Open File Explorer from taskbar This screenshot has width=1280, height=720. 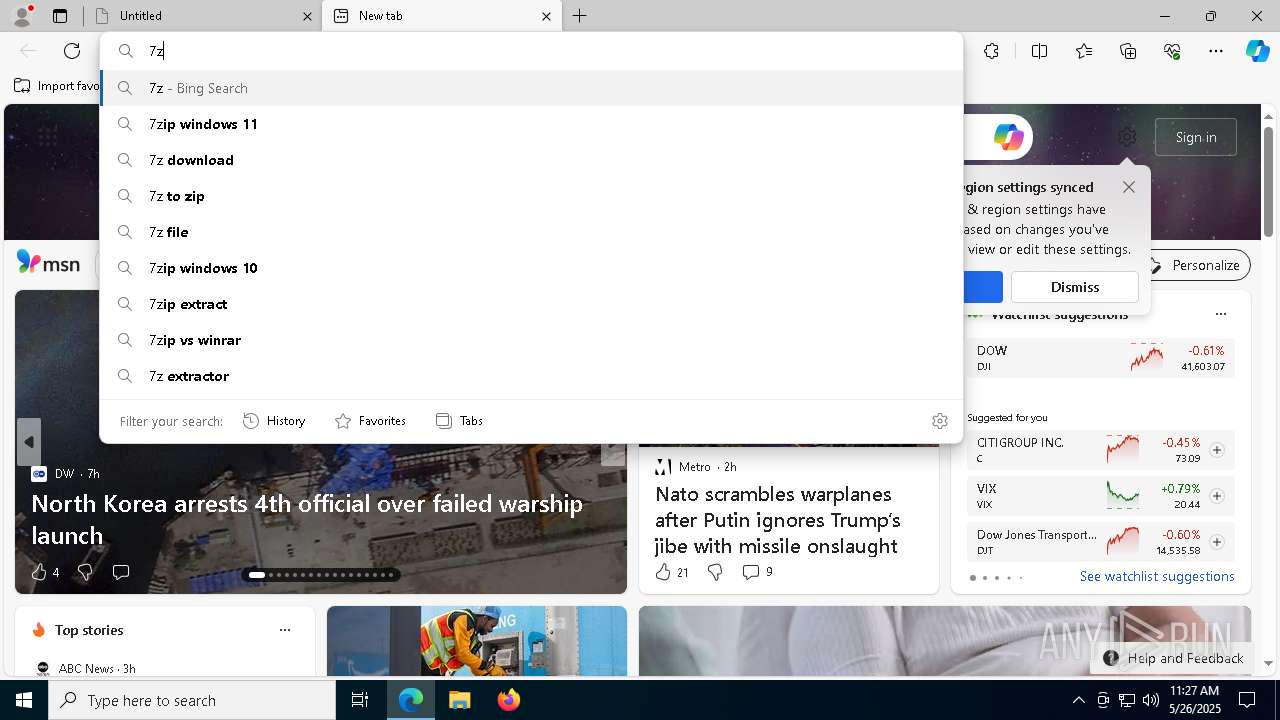coord(459,700)
